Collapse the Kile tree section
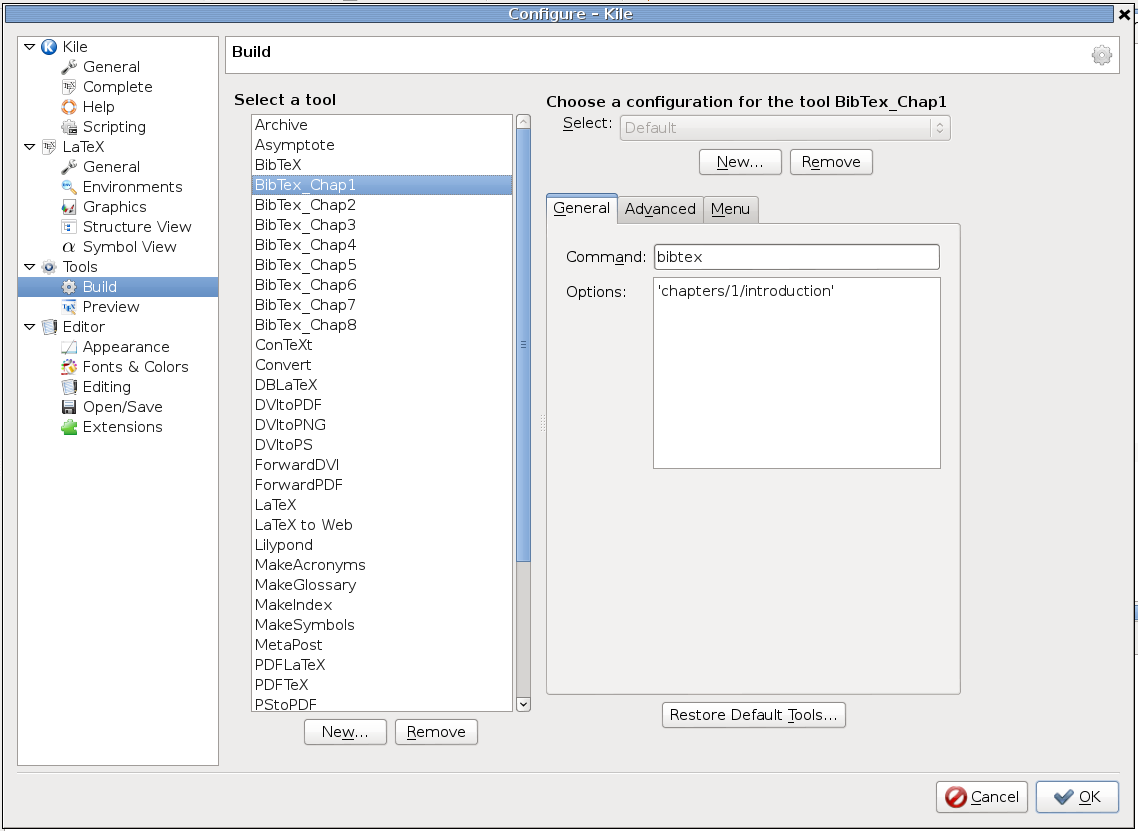1138x831 pixels. pos(30,46)
